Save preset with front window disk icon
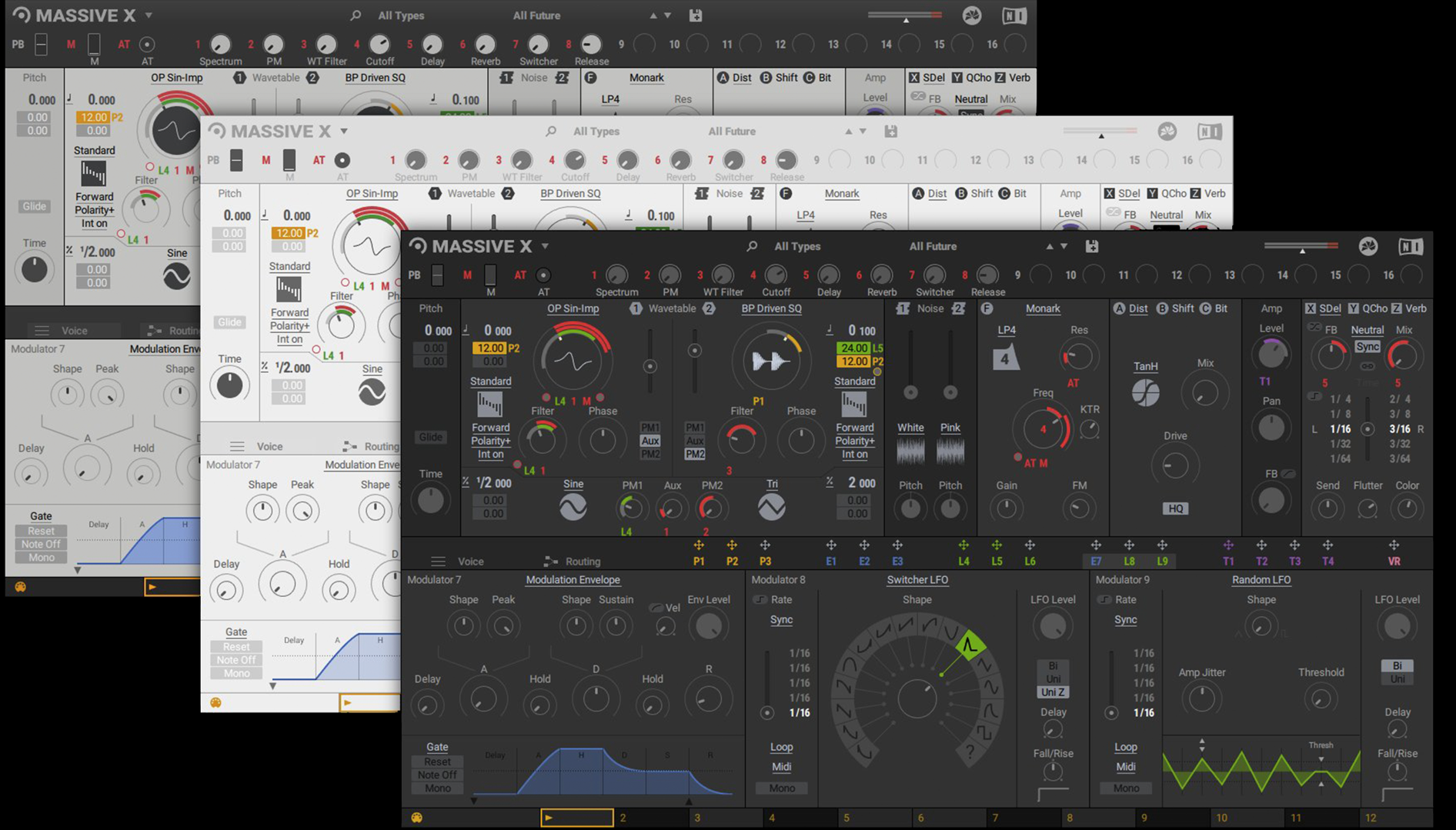The width and height of the screenshot is (1456, 830). point(1092,246)
